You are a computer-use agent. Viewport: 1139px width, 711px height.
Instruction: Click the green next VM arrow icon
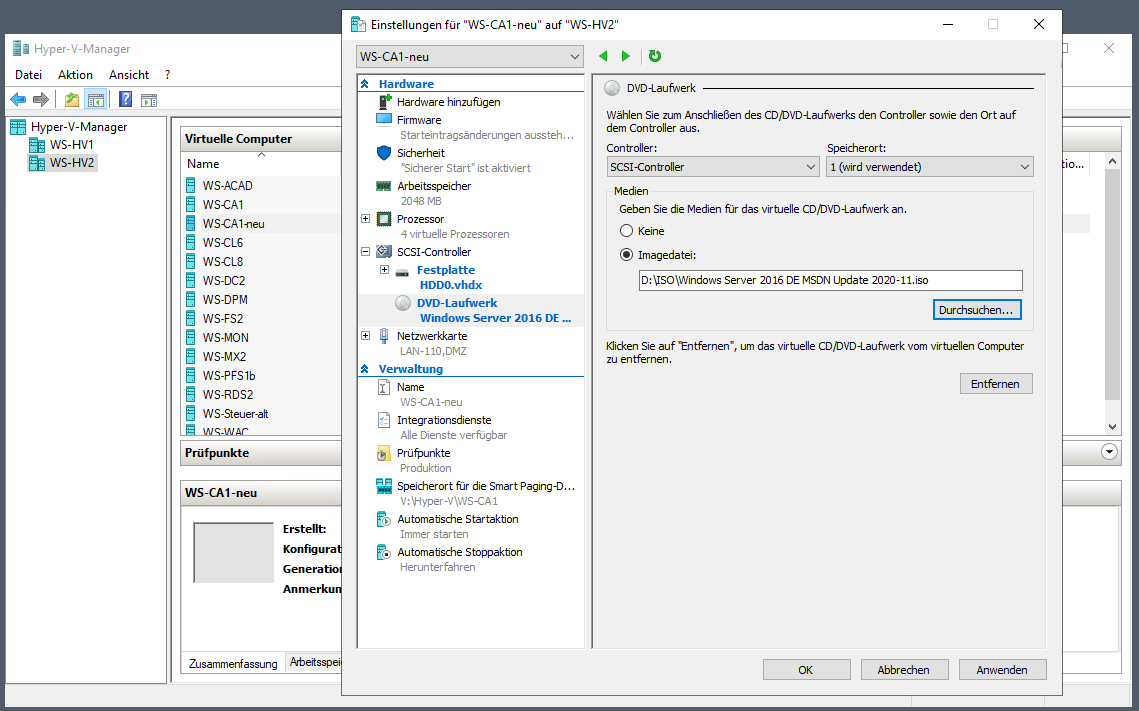click(x=626, y=57)
